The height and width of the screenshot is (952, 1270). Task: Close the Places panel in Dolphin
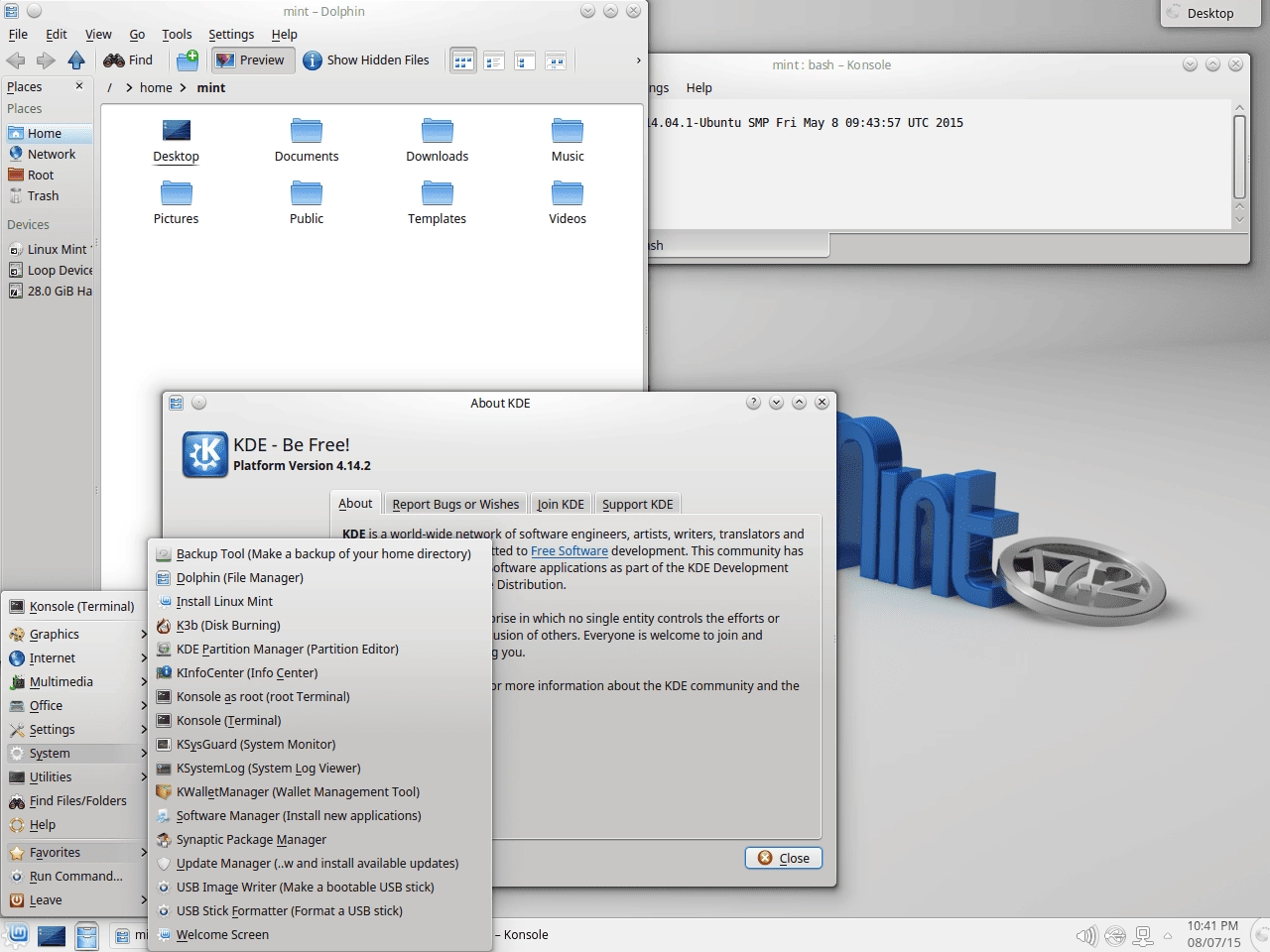pos(79,86)
